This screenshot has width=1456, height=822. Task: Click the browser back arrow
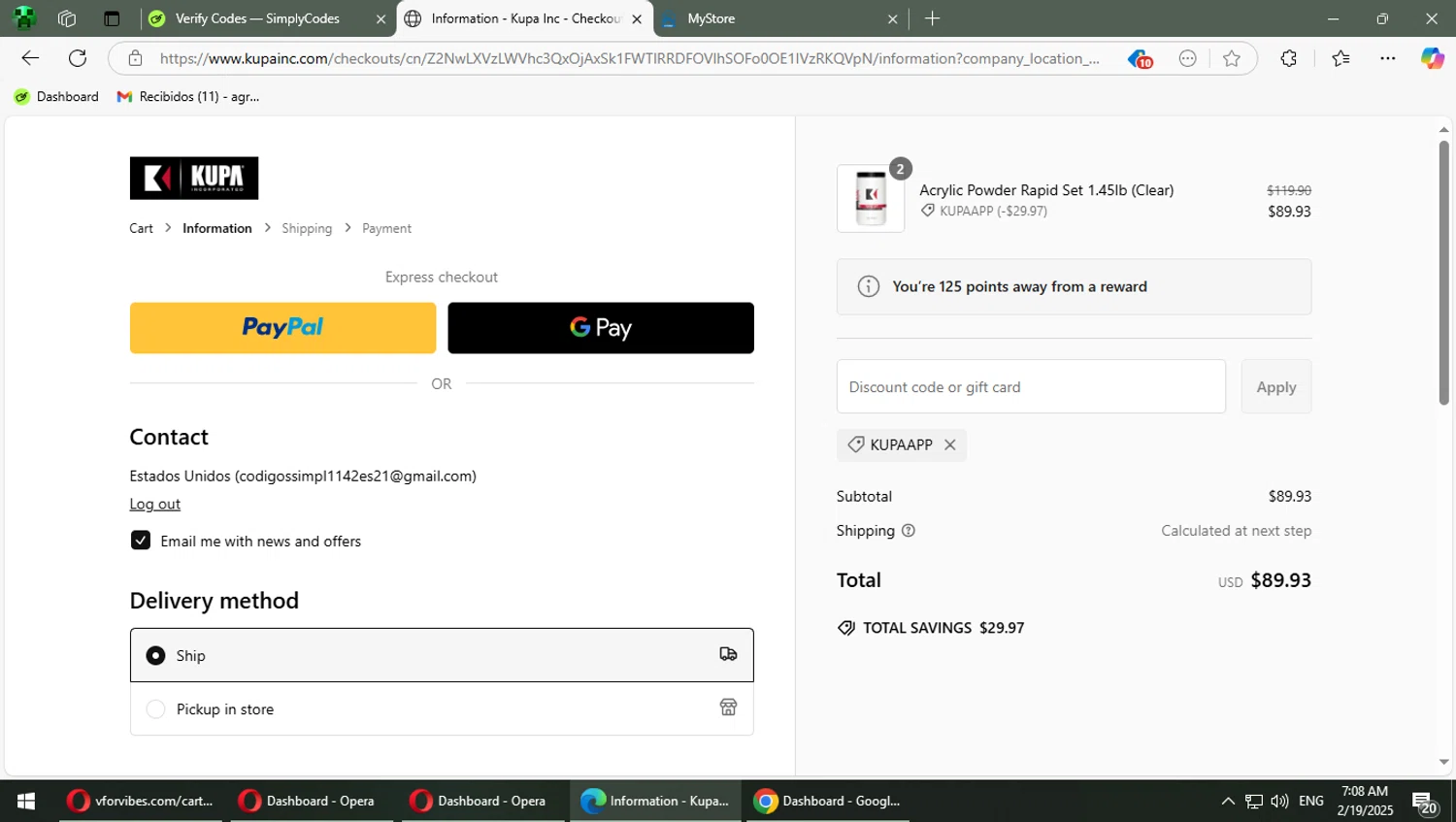[x=30, y=58]
